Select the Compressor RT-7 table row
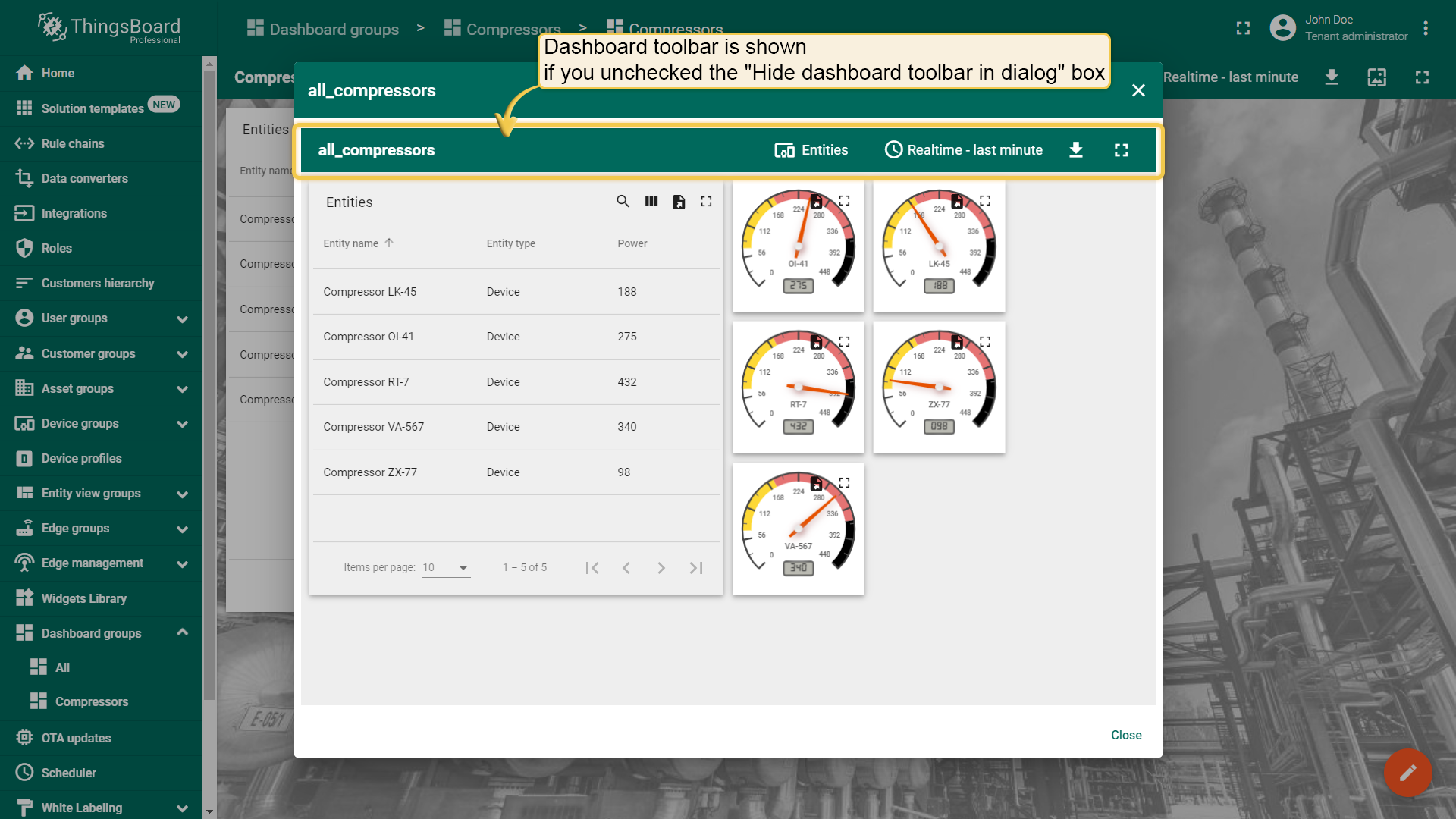The width and height of the screenshot is (1456, 819). click(x=516, y=382)
